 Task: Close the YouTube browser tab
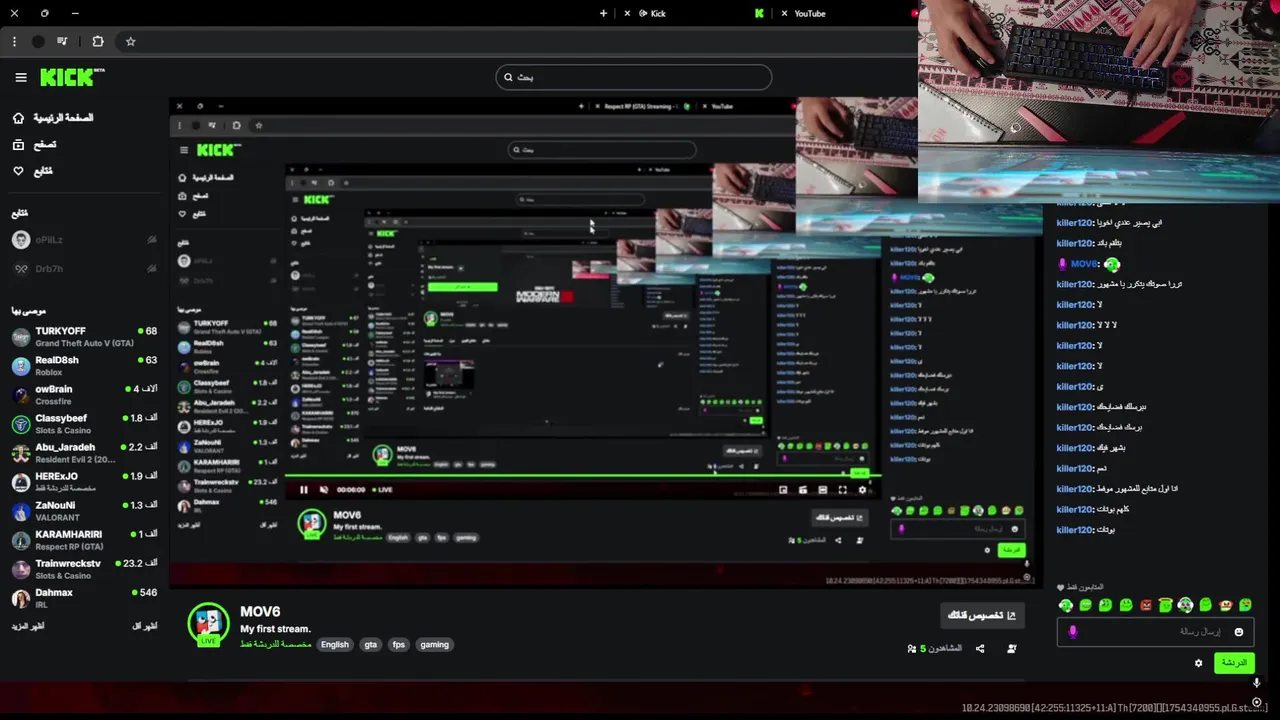(784, 13)
